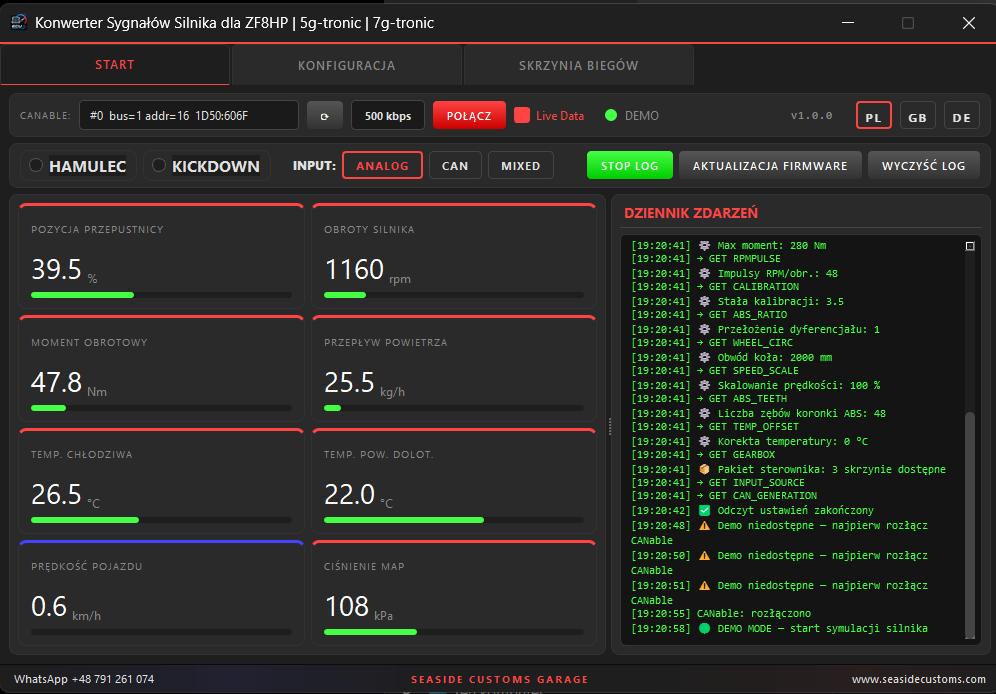Click the green DEMO status dot

pos(611,115)
